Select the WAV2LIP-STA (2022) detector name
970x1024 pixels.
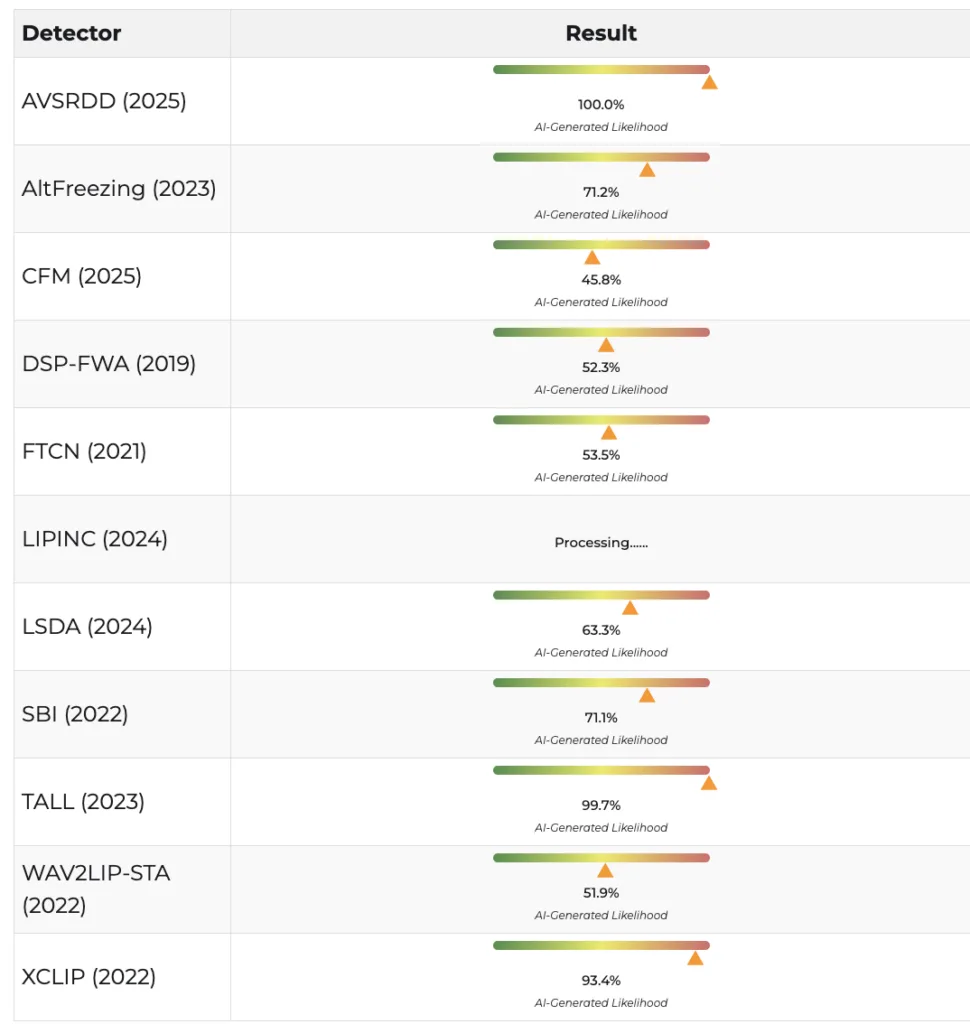(96, 889)
